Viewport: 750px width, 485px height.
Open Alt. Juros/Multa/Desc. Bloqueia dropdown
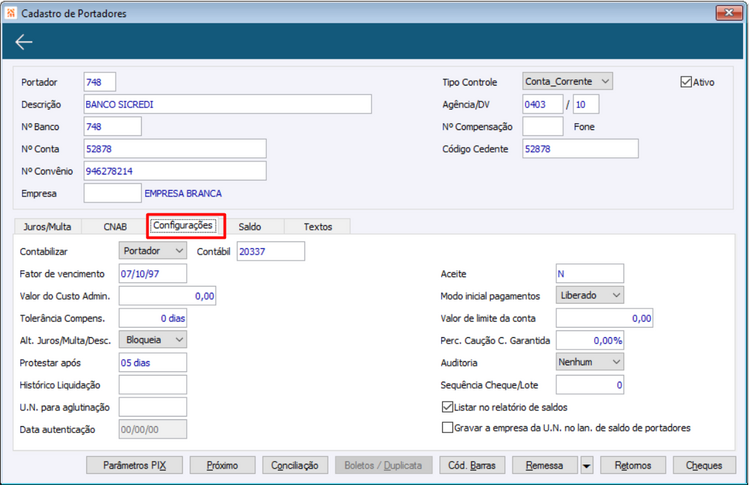pyautogui.click(x=153, y=340)
